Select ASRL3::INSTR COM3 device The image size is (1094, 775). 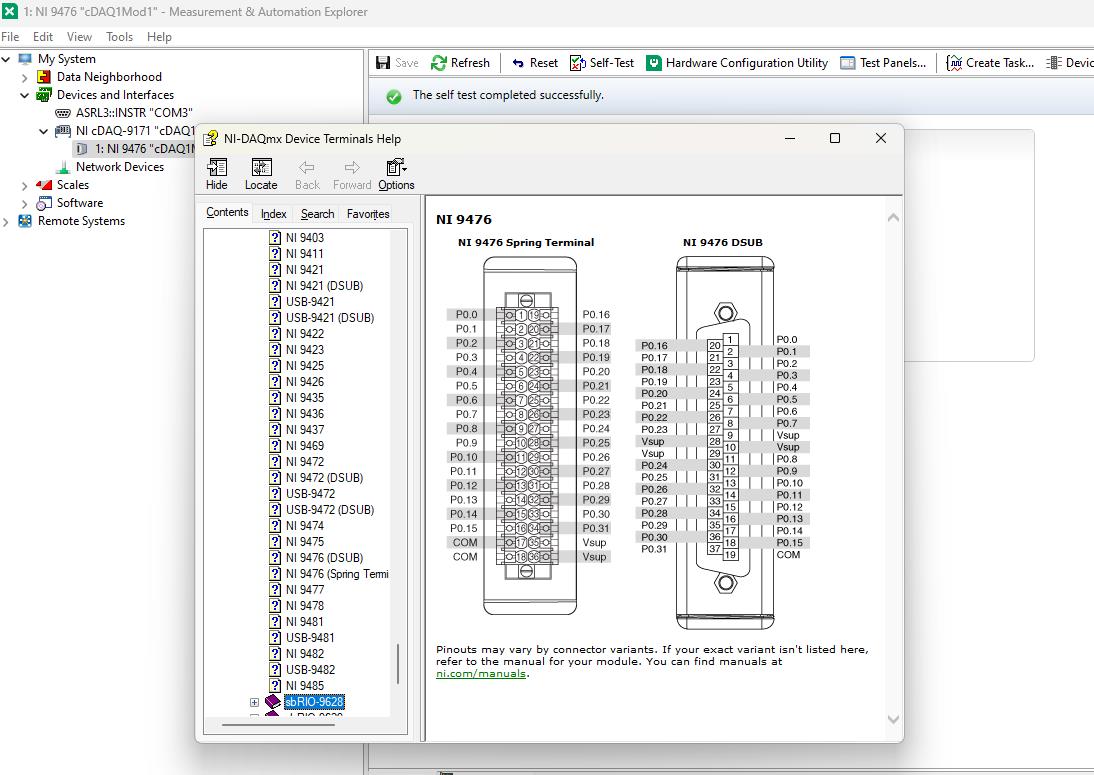pyautogui.click(x=134, y=113)
